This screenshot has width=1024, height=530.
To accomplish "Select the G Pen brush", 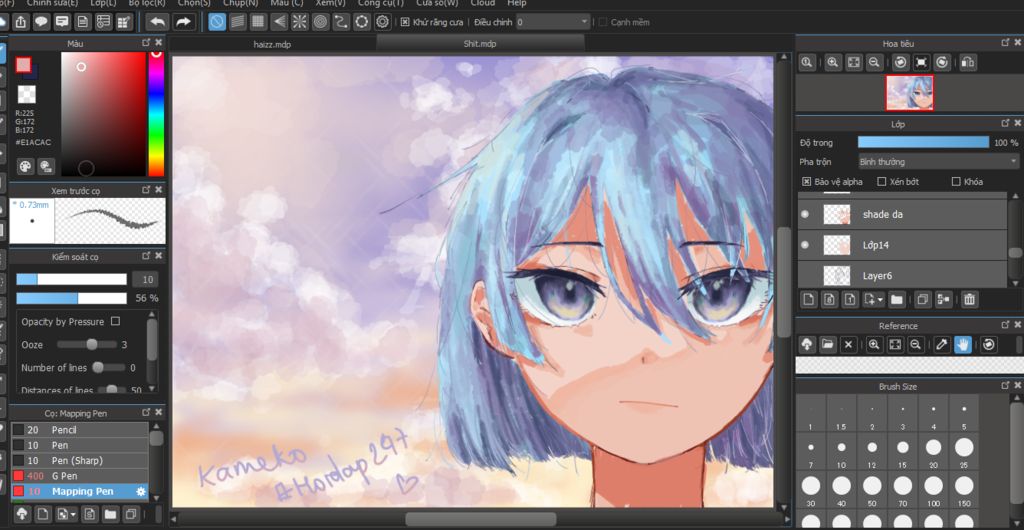I will pos(80,476).
